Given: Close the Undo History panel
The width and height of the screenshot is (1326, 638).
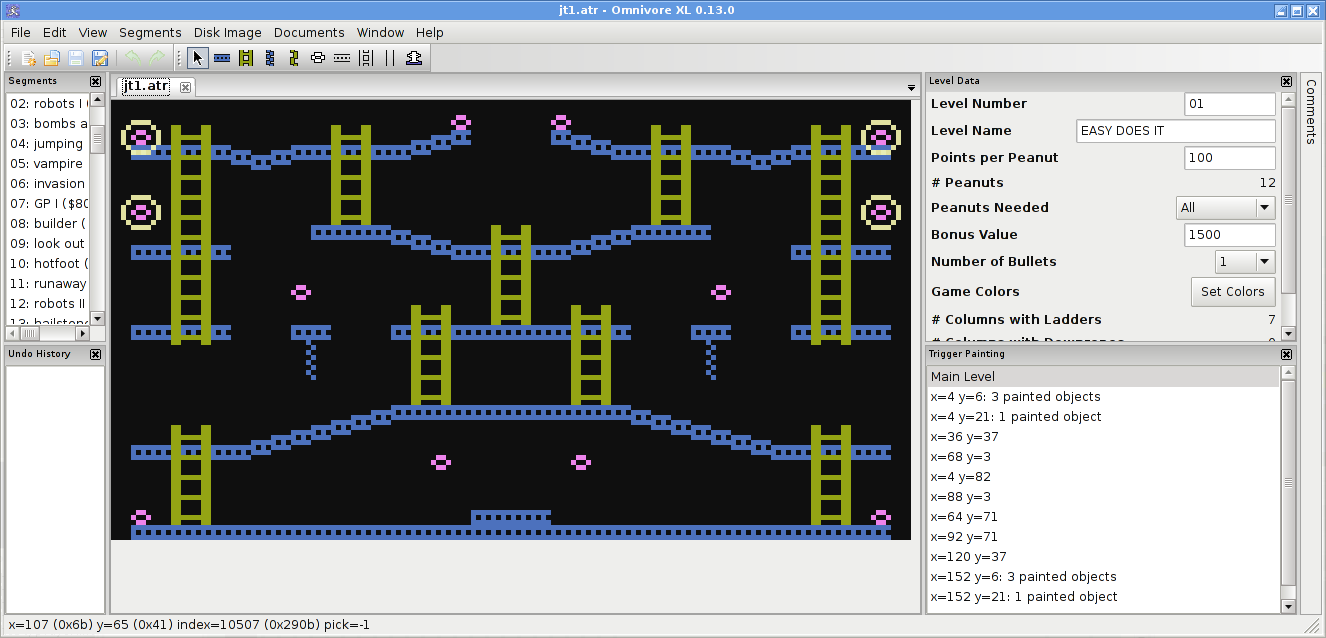Looking at the screenshot, I should coord(96,354).
